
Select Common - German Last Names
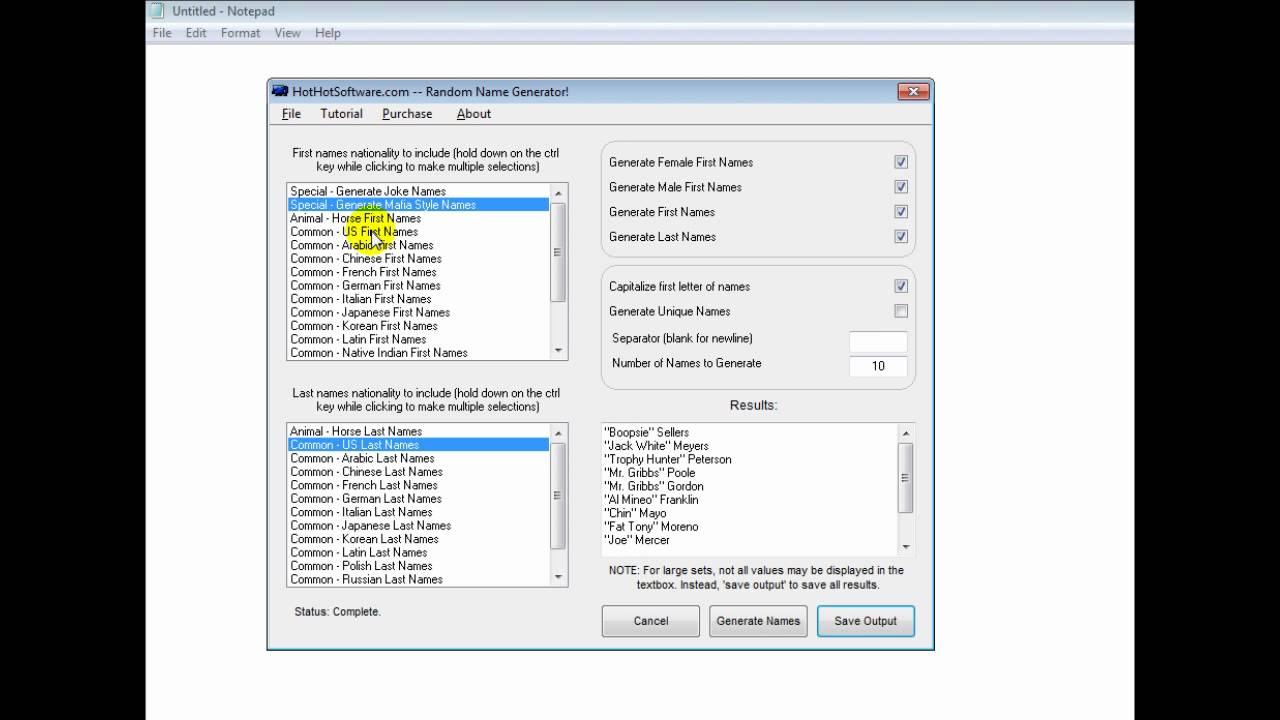pyautogui.click(x=418, y=499)
